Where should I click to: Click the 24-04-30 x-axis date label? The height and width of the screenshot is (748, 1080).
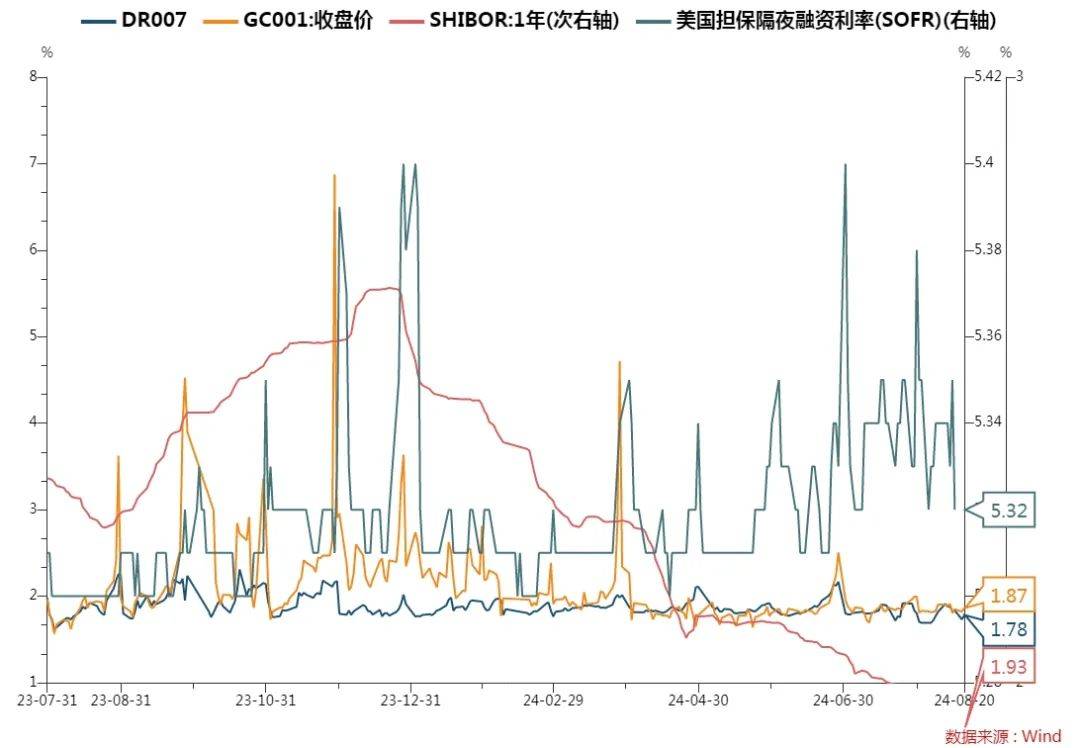click(697, 701)
